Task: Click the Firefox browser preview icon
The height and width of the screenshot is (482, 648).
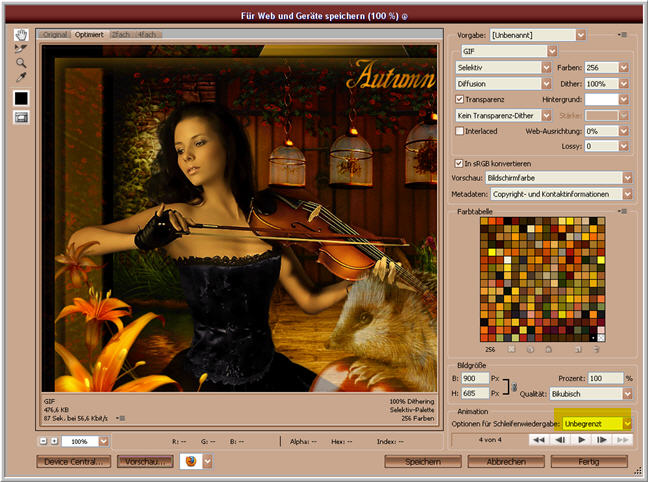Action: [x=191, y=461]
